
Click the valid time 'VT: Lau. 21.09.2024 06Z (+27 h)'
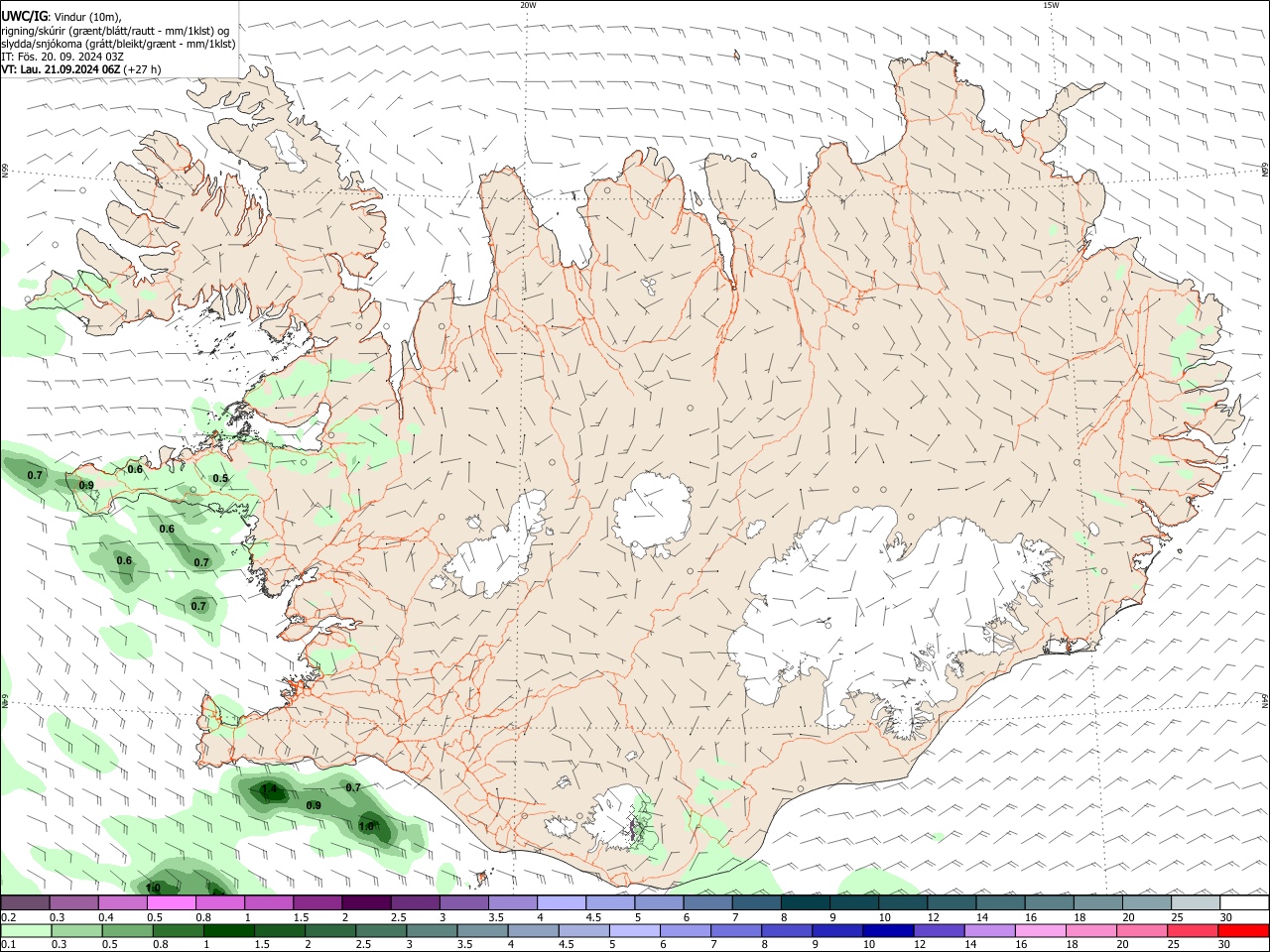click(x=81, y=69)
